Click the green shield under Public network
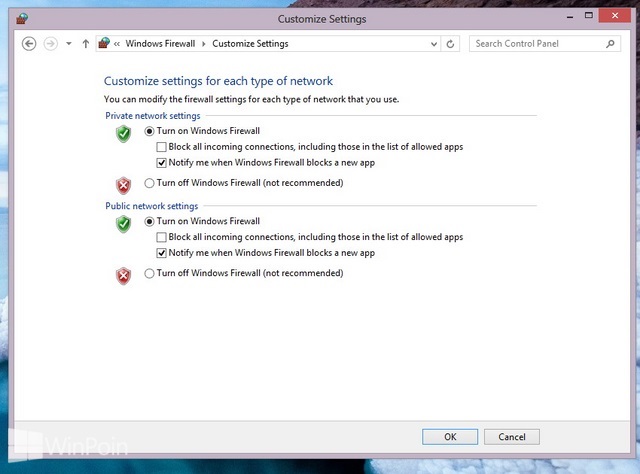Screen dimensions: 640x474 click(x=123, y=224)
